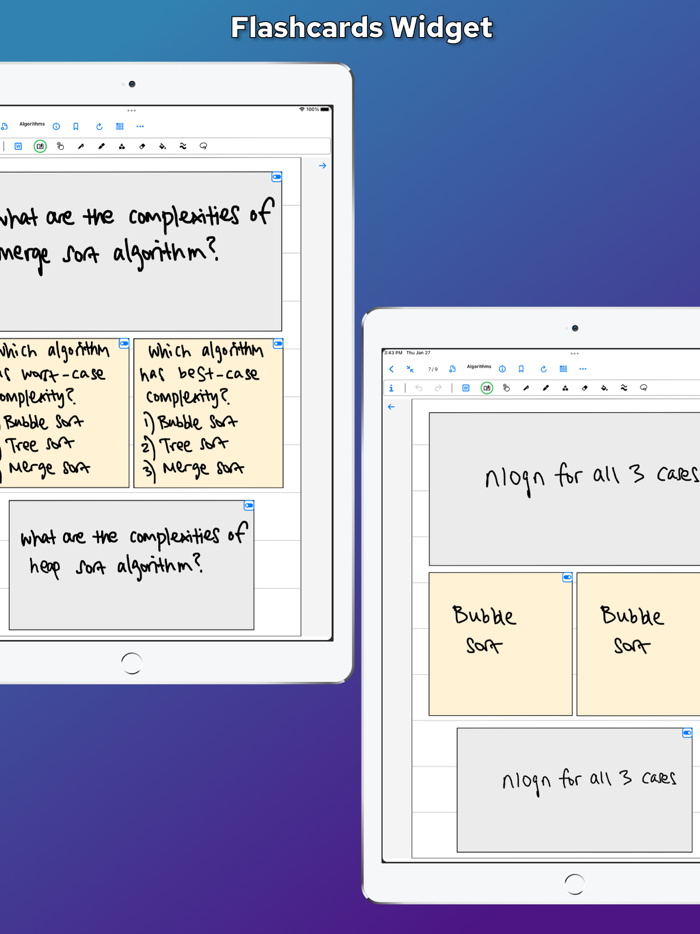Select the marker tool on right iPad
700x934 pixels.
point(546,388)
